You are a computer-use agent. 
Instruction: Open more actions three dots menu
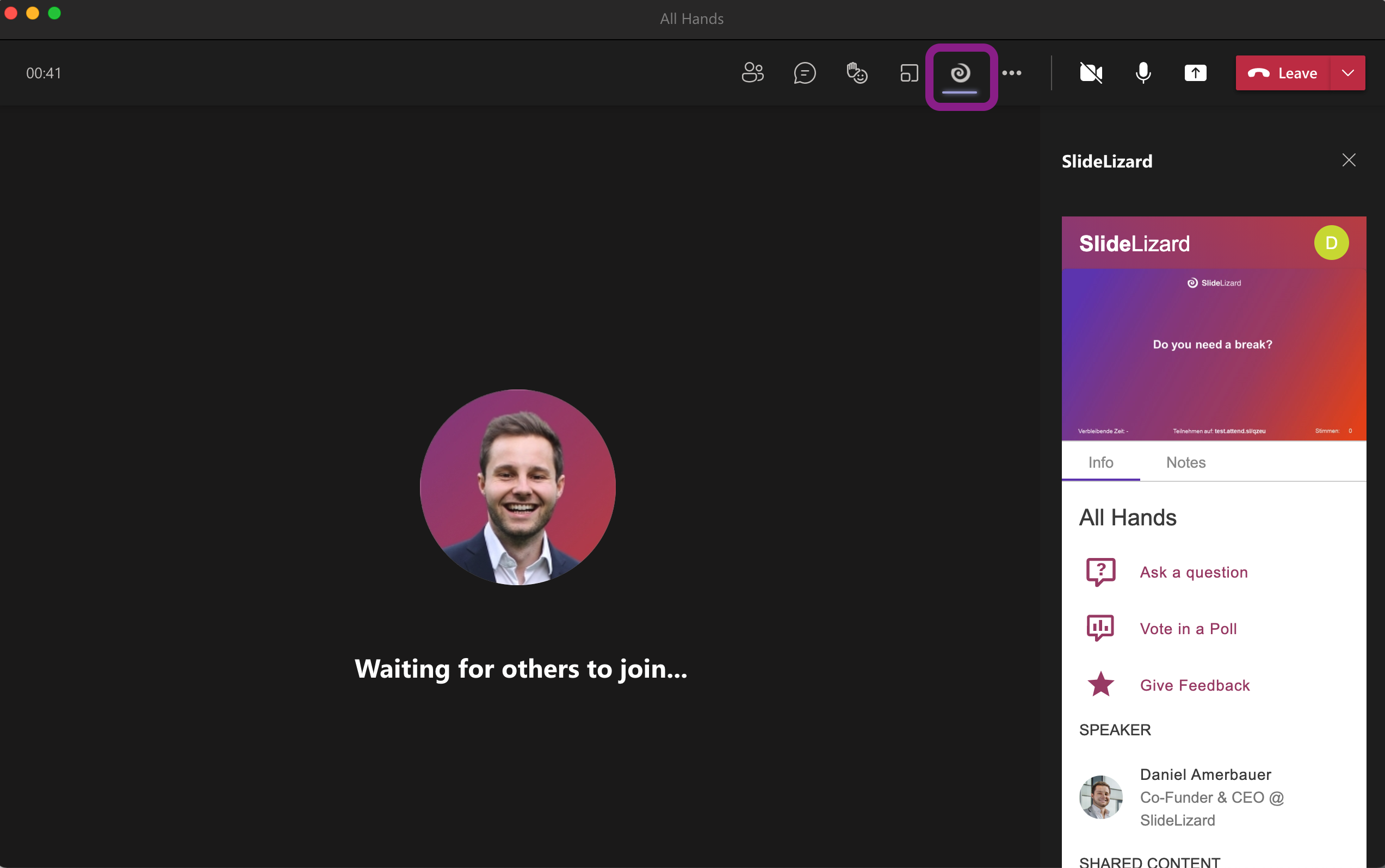pyautogui.click(x=1012, y=73)
